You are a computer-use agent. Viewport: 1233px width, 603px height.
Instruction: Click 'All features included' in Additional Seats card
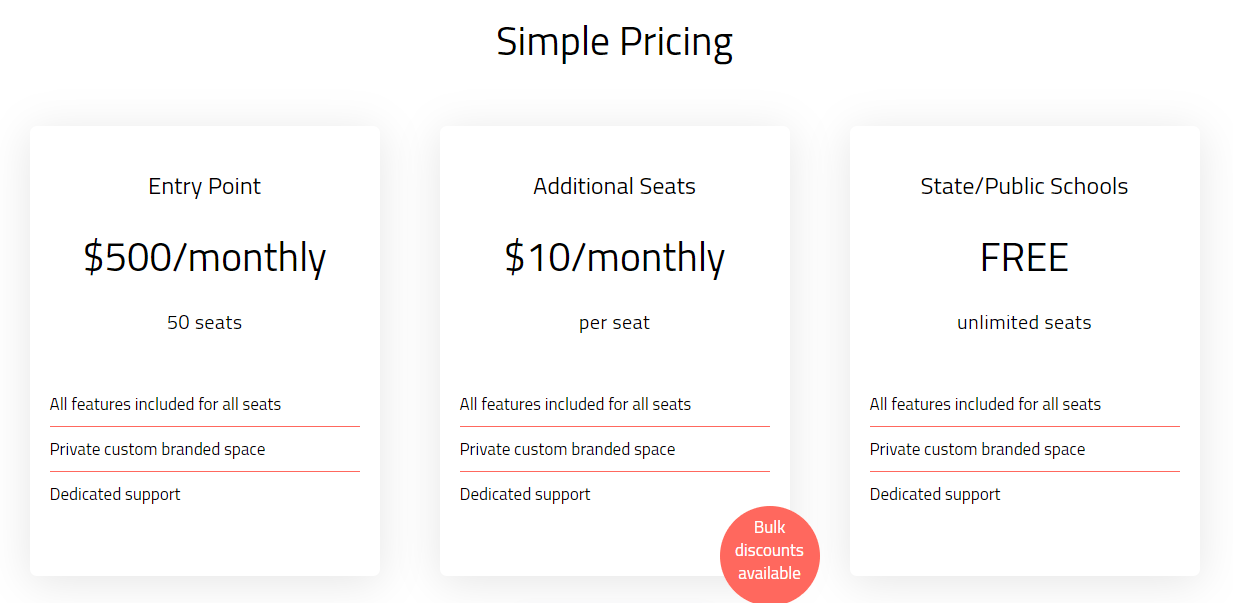click(x=575, y=404)
